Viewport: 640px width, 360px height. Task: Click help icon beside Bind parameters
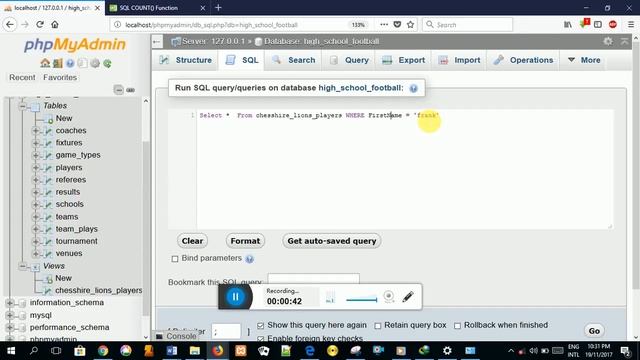[249, 259]
